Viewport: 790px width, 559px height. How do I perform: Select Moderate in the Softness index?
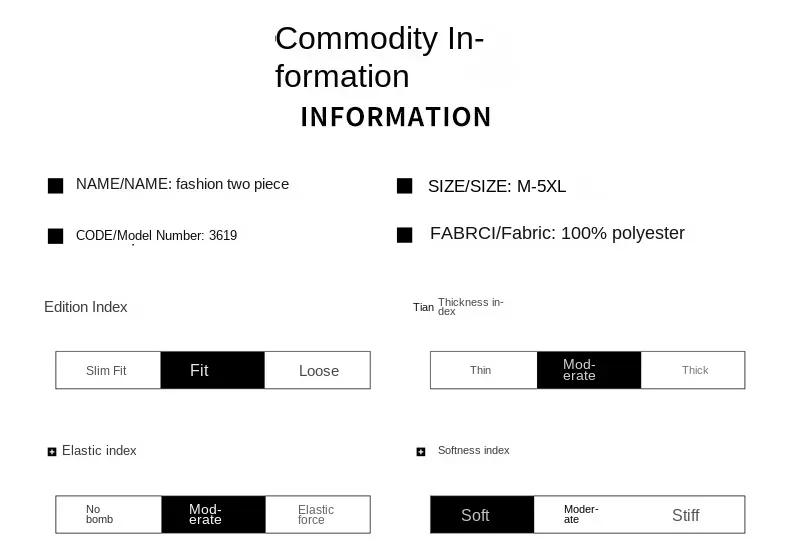click(x=587, y=514)
